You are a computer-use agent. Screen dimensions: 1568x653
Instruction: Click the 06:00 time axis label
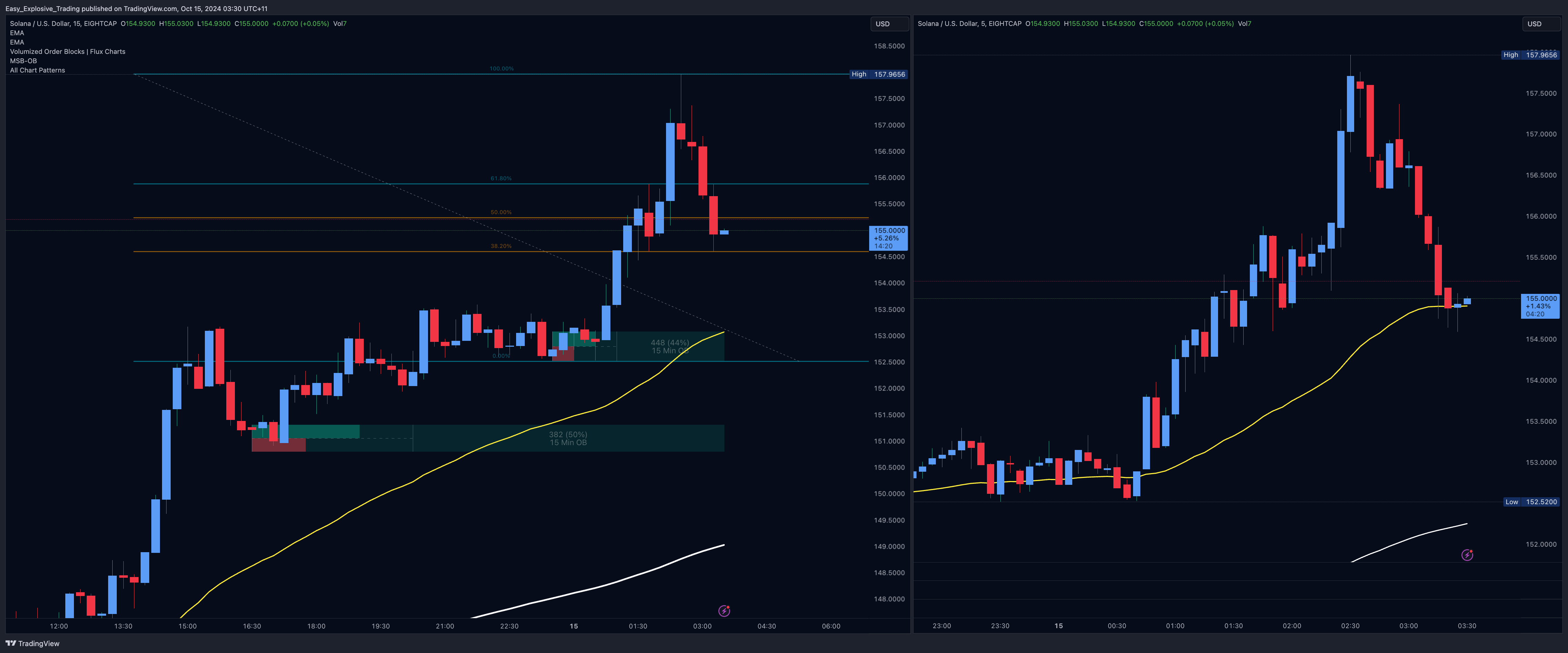click(x=831, y=626)
